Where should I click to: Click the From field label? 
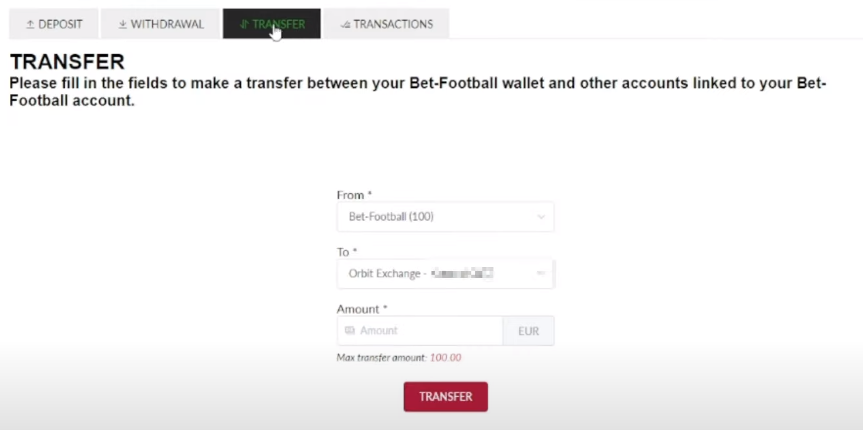tap(354, 195)
